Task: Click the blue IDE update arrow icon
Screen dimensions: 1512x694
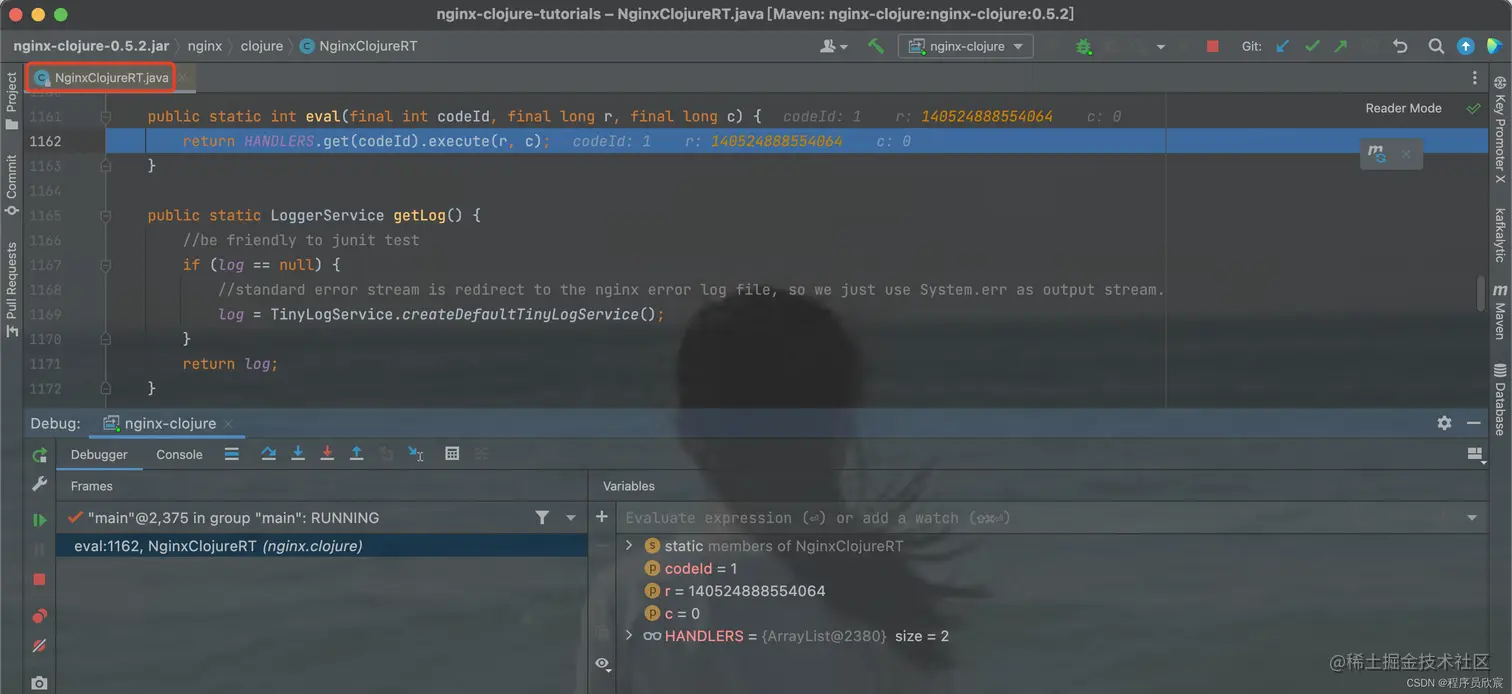Action: click(1465, 46)
